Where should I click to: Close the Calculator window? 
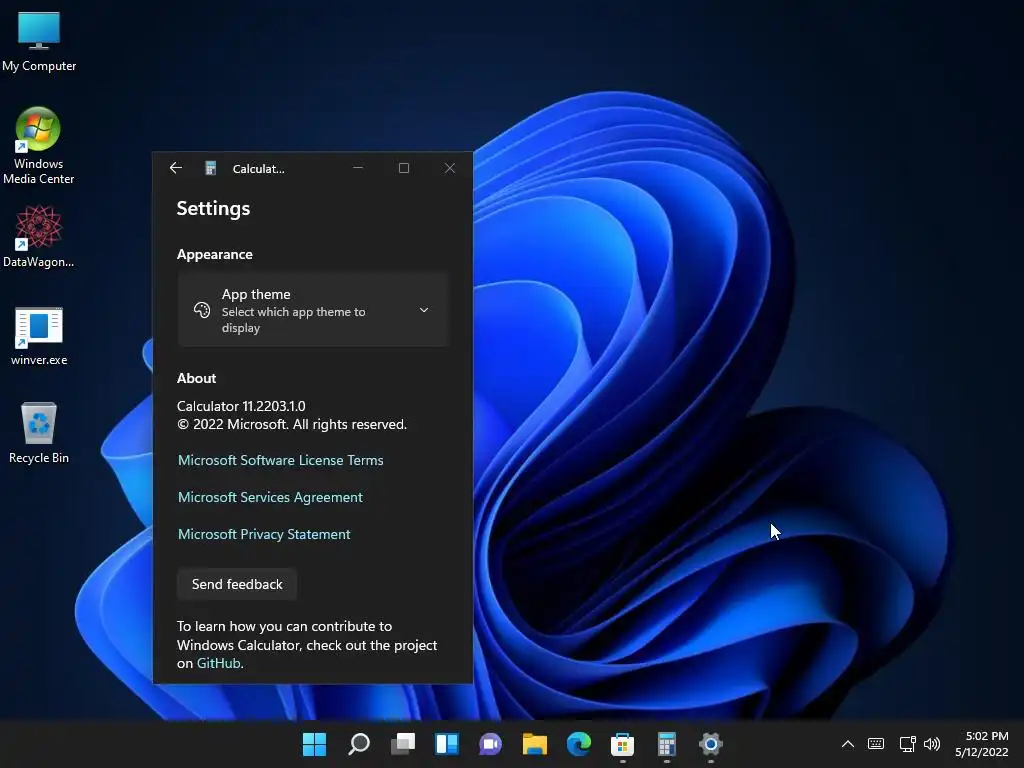point(450,168)
